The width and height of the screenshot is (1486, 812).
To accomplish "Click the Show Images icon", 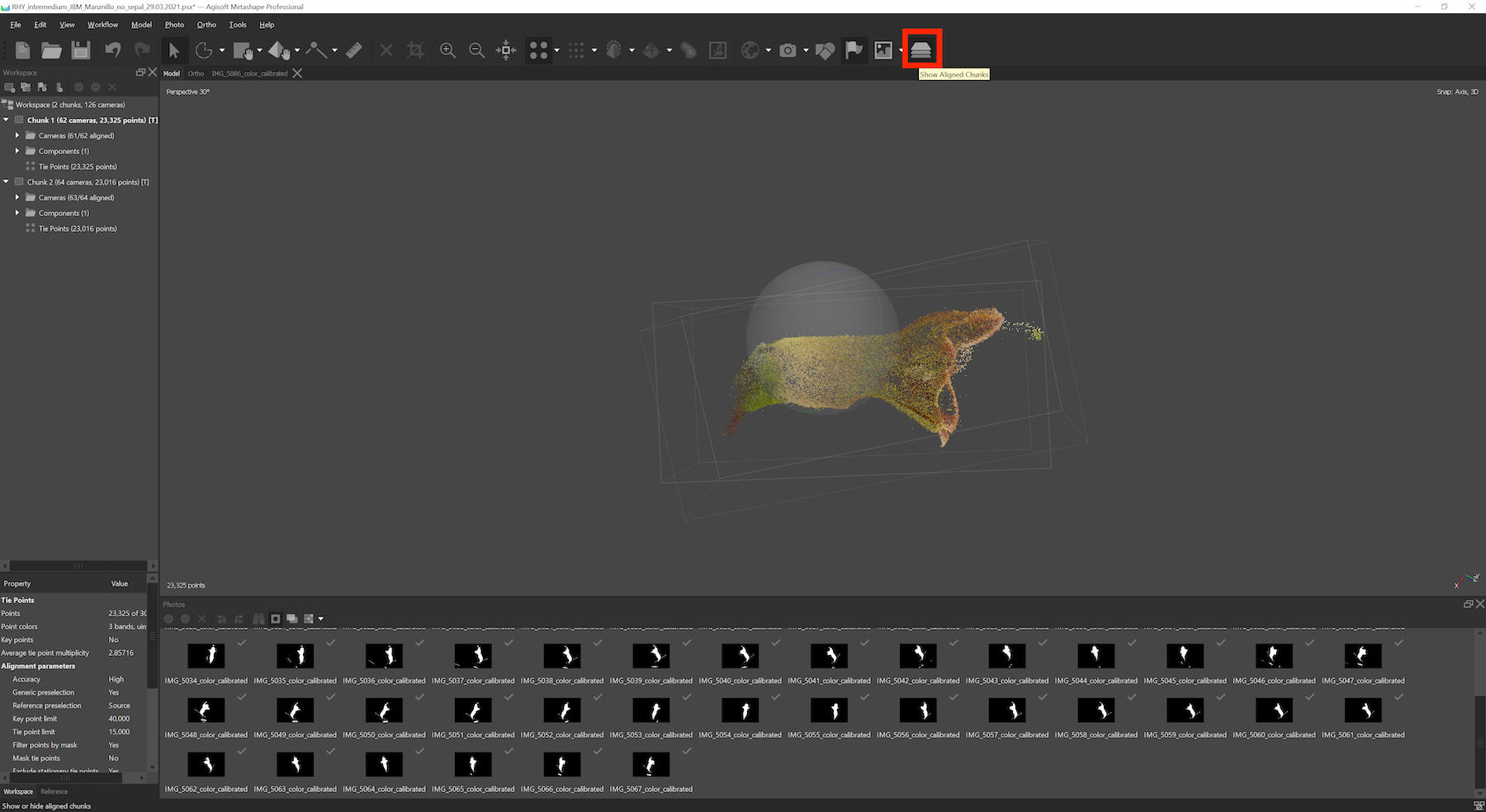I will 883,50.
